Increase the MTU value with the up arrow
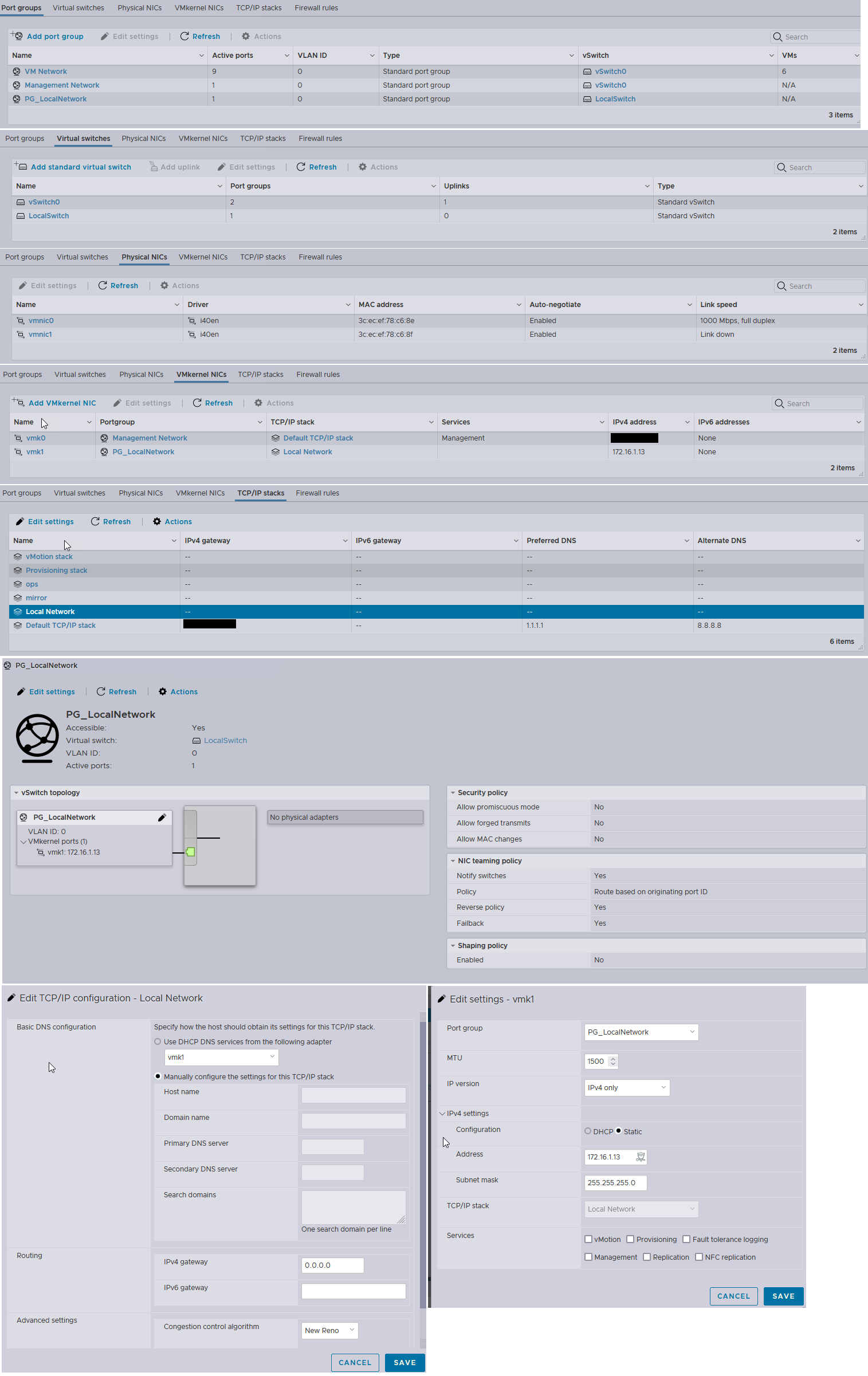The width and height of the screenshot is (868, 1376). (613, 1058)
